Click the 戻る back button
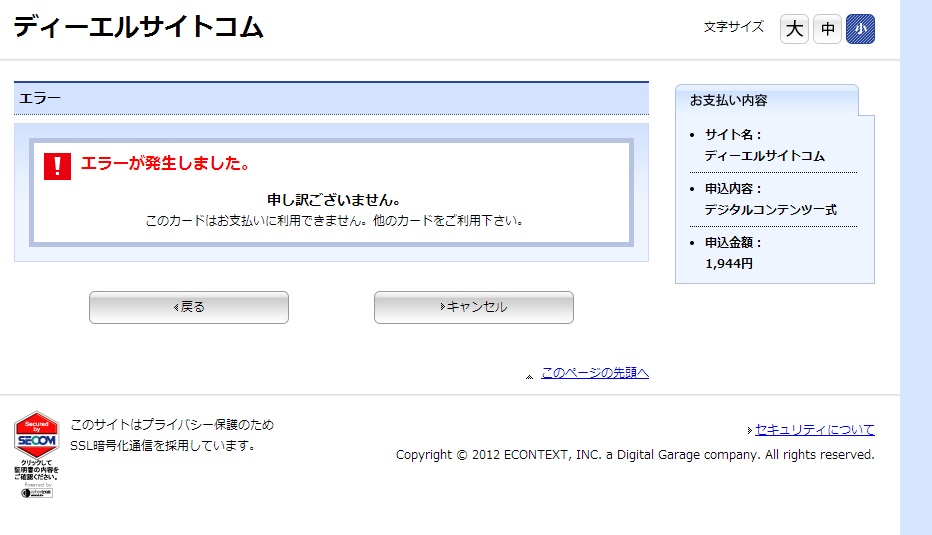 coord(189,307)
